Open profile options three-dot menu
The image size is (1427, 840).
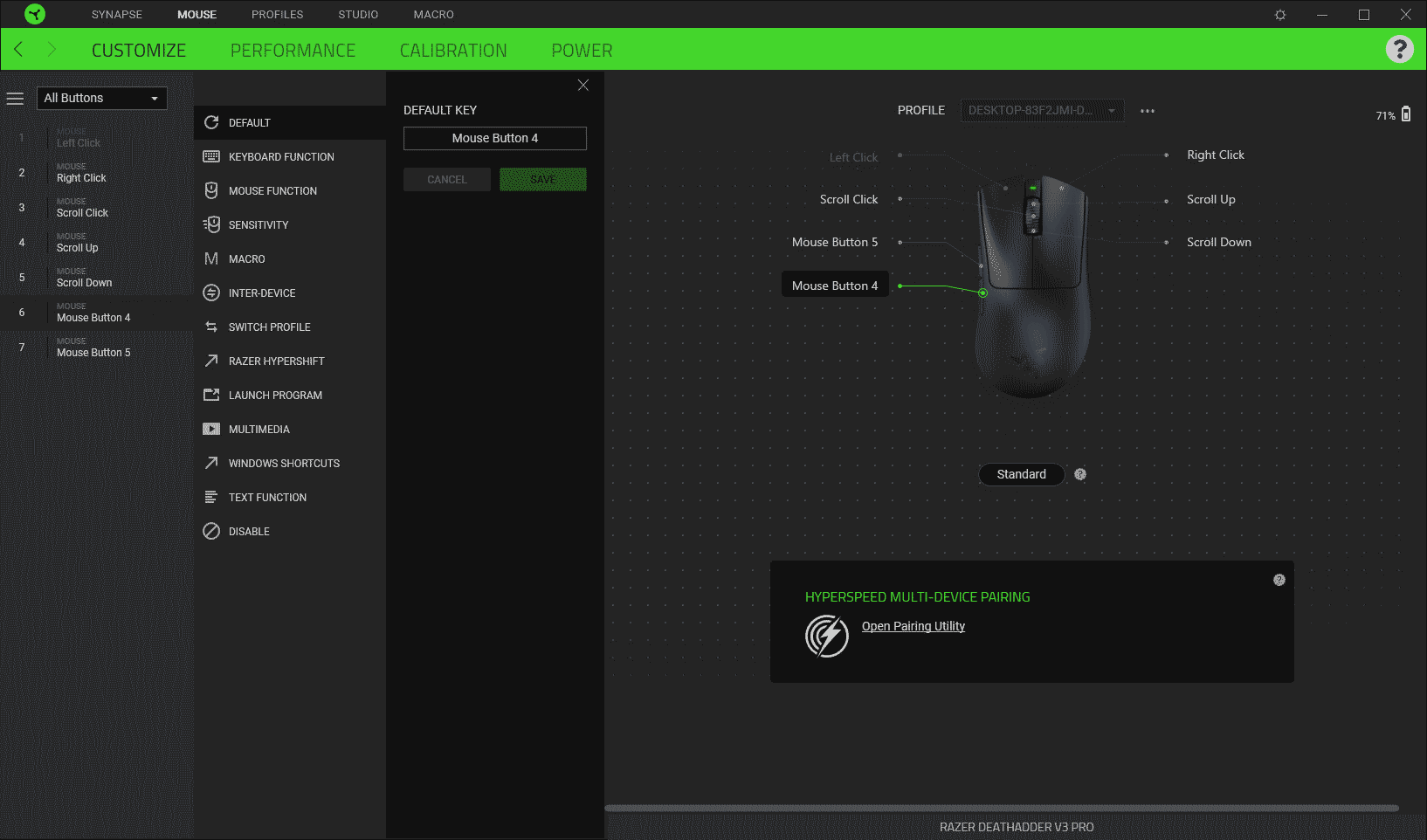[x=1148, y=111]
